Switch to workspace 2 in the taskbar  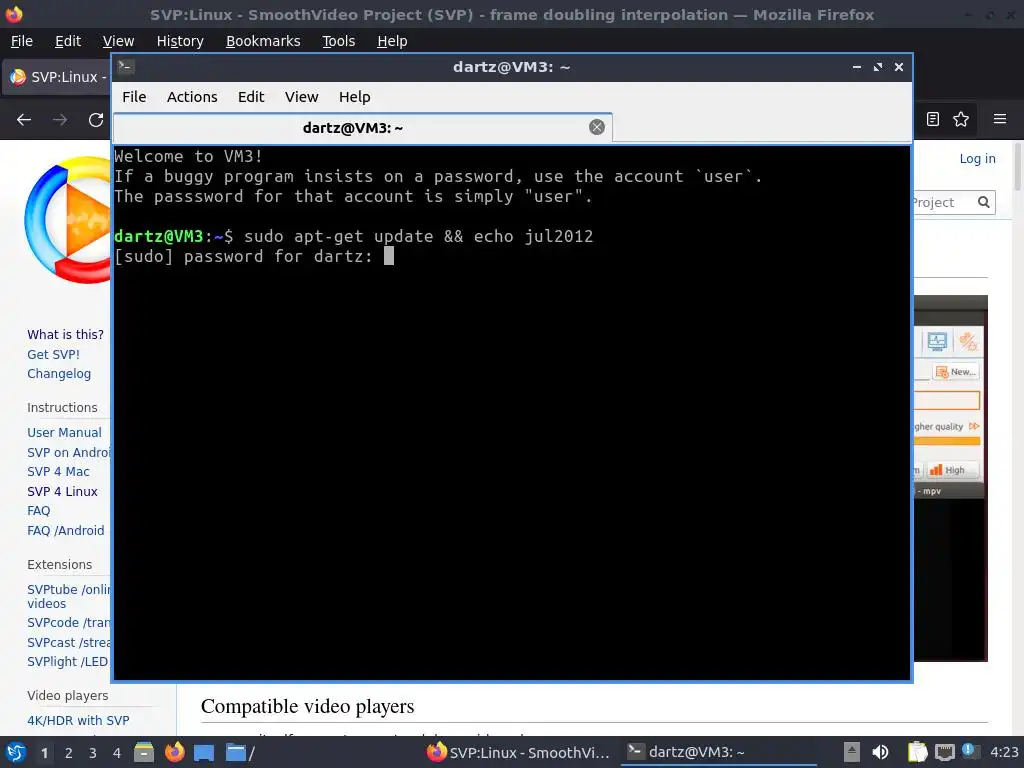click(69, 753)
